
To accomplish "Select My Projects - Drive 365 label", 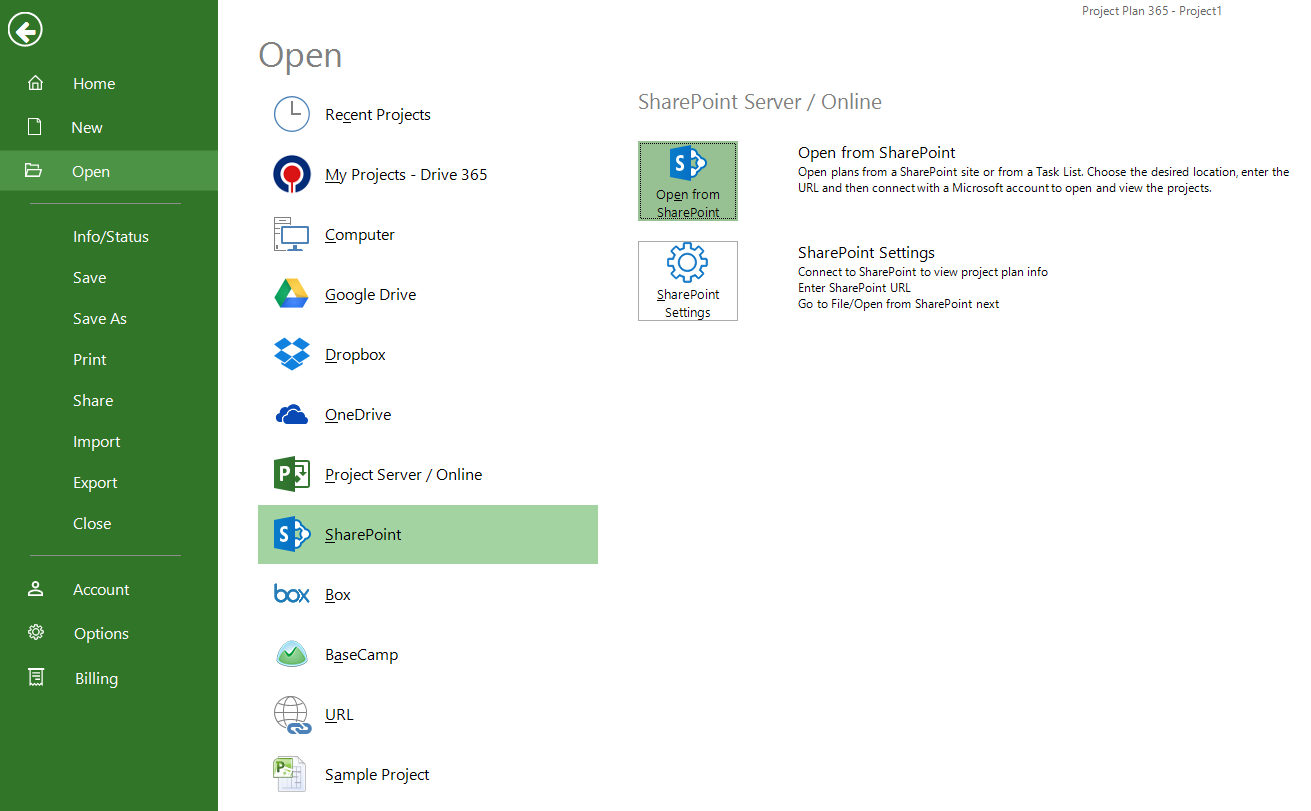I will 406,175.
